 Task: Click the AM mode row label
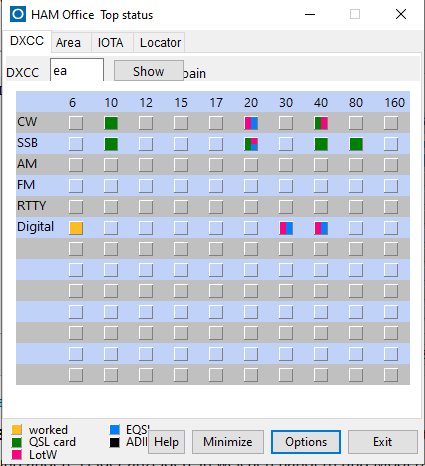(x=27, y=164)
